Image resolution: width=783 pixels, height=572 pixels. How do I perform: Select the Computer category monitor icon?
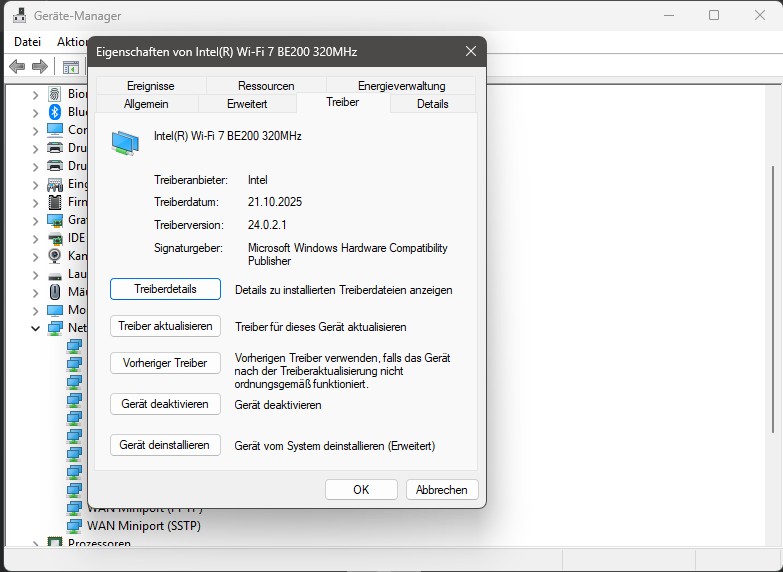coord(55,130)
